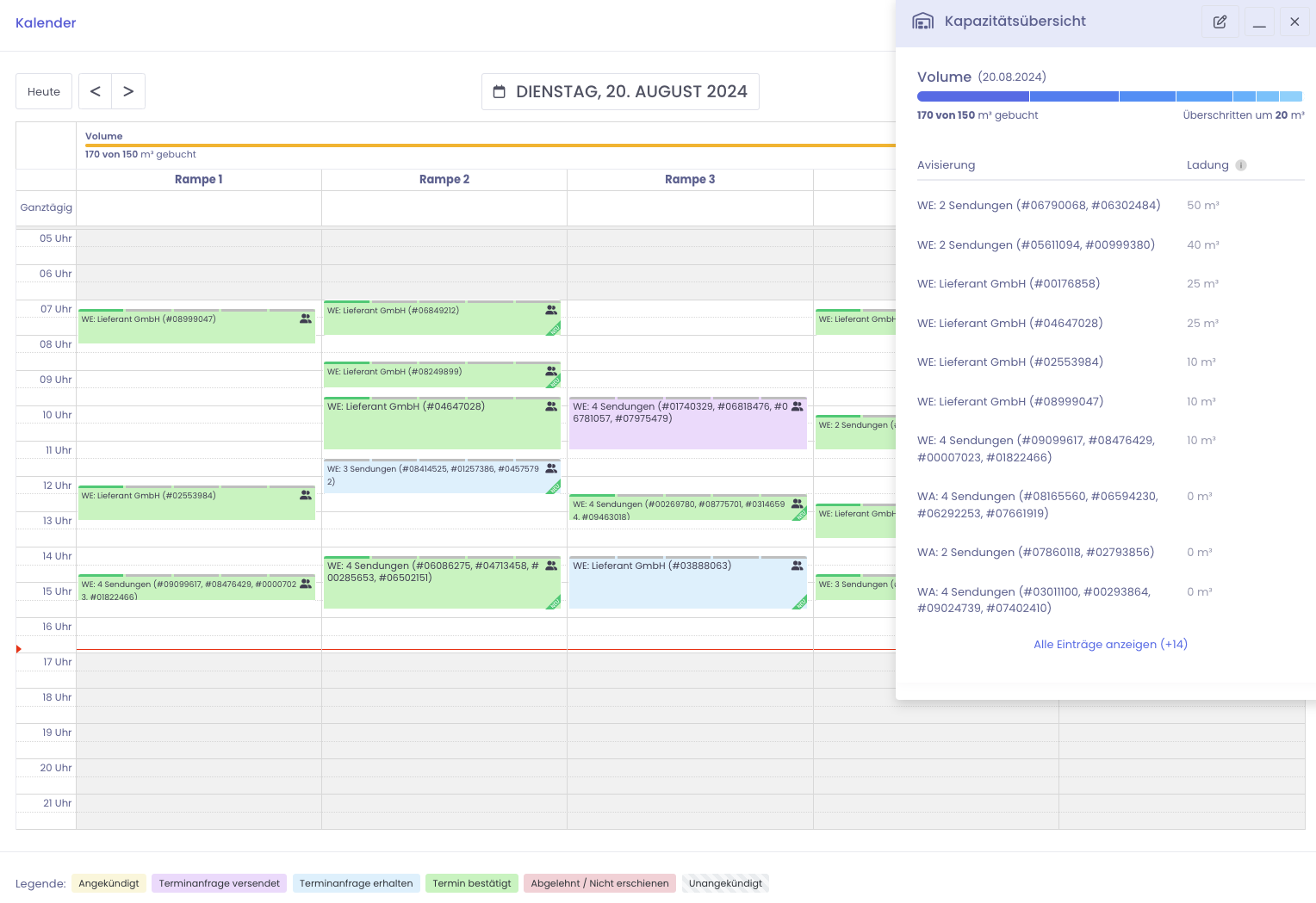Click Termin bestätigt legend item

pyautogui.click(x=471, y=883)
